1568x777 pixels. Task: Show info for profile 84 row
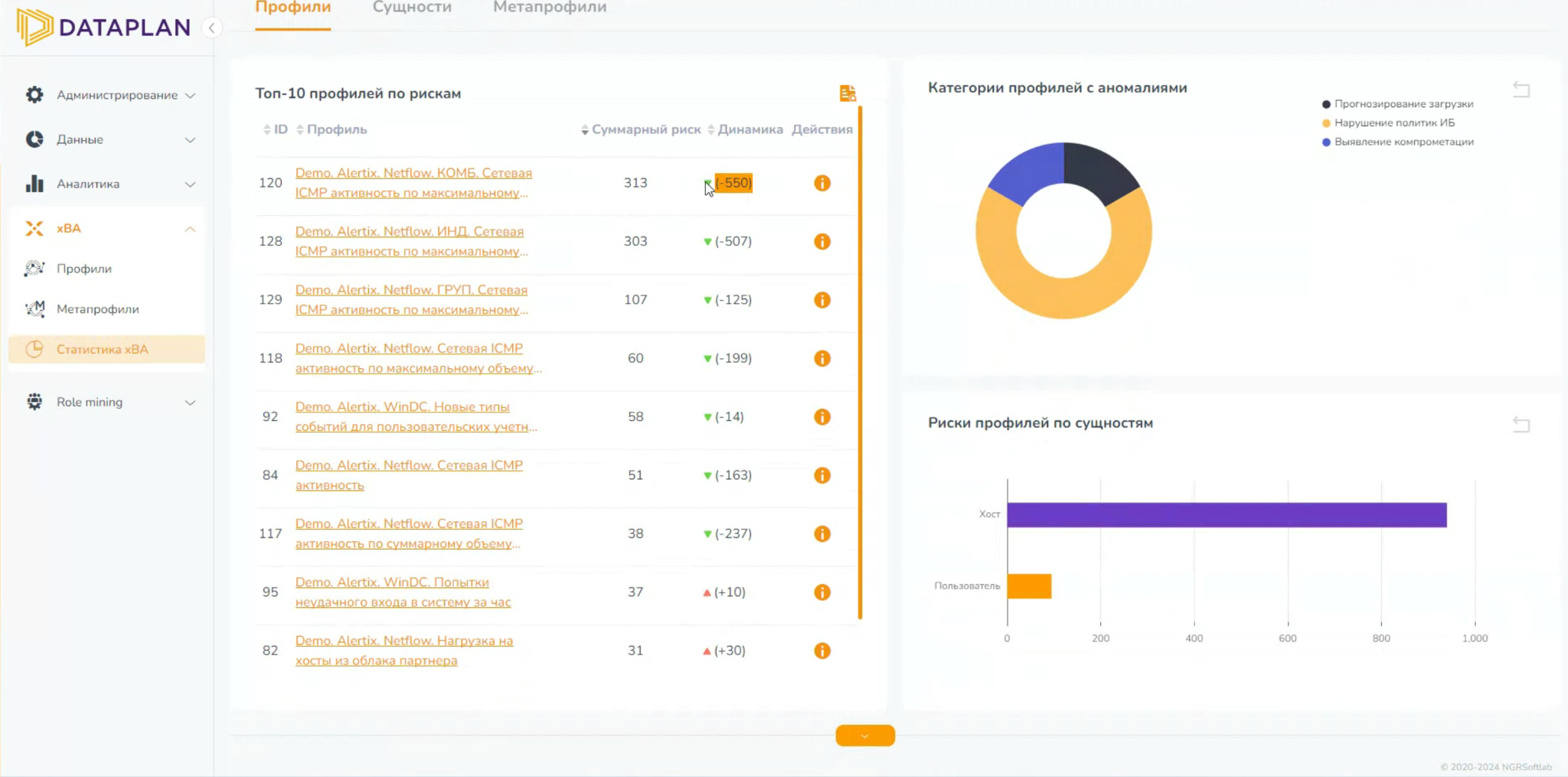tap(822, 475)
